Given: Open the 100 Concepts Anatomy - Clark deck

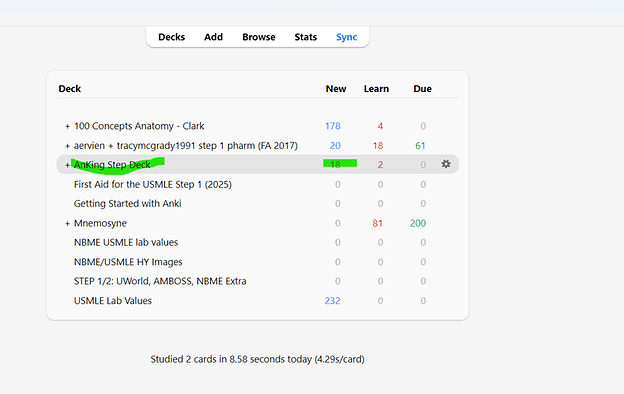Looking at the screenshot, I should point(139,126).
